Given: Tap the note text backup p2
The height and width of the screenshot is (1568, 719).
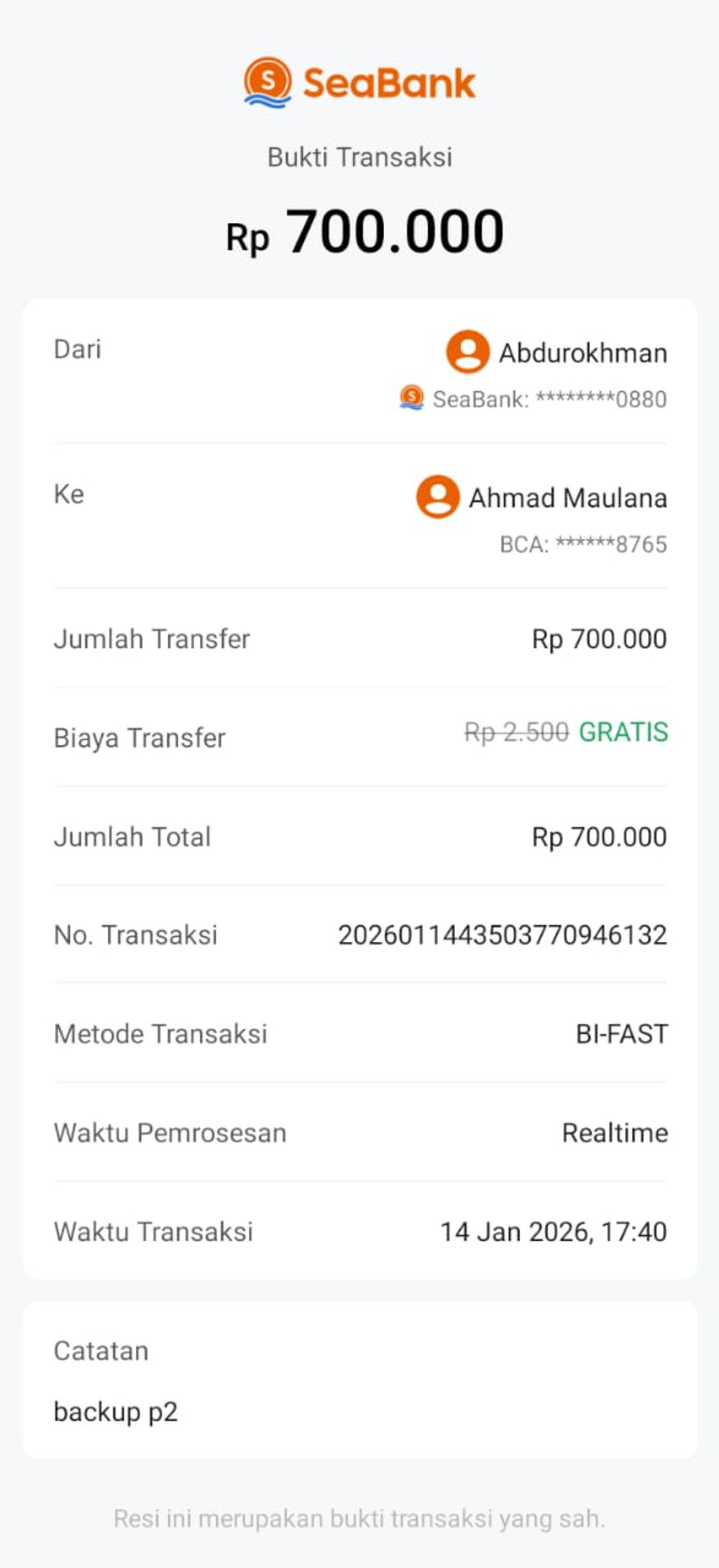Looking at the screenshot, I should click(x=116, y=1412).
